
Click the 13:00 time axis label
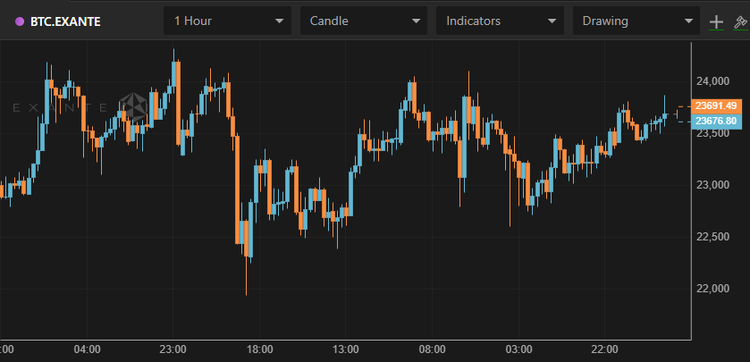(346, 349)
